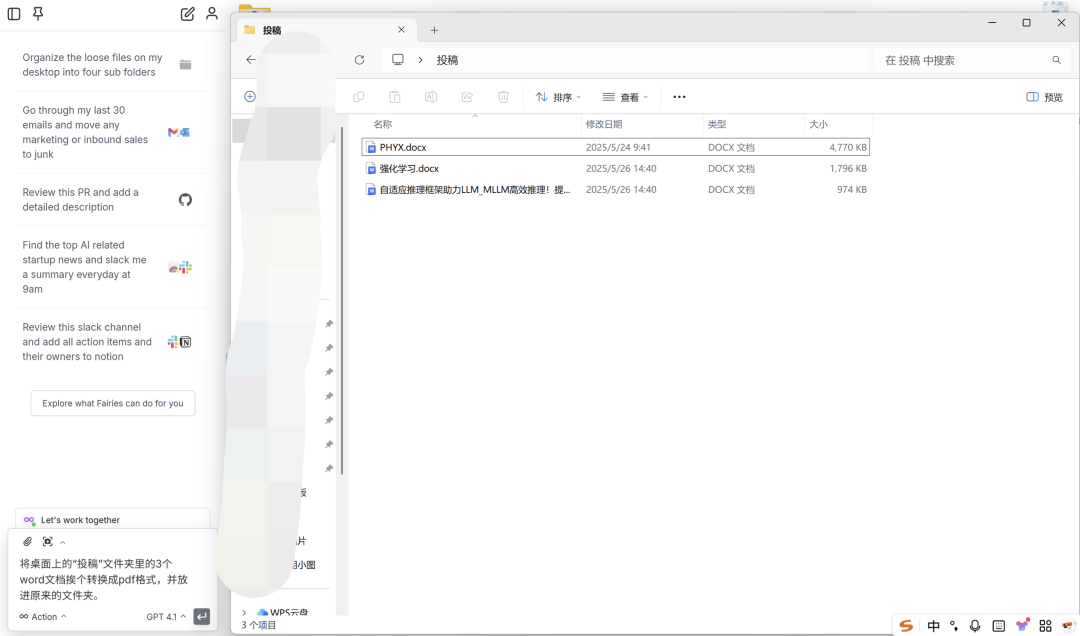Viewport: 1080px width, 636px height.
Task: Click the Rename icon in Explorer toolbar
Action: click(431, 97)
